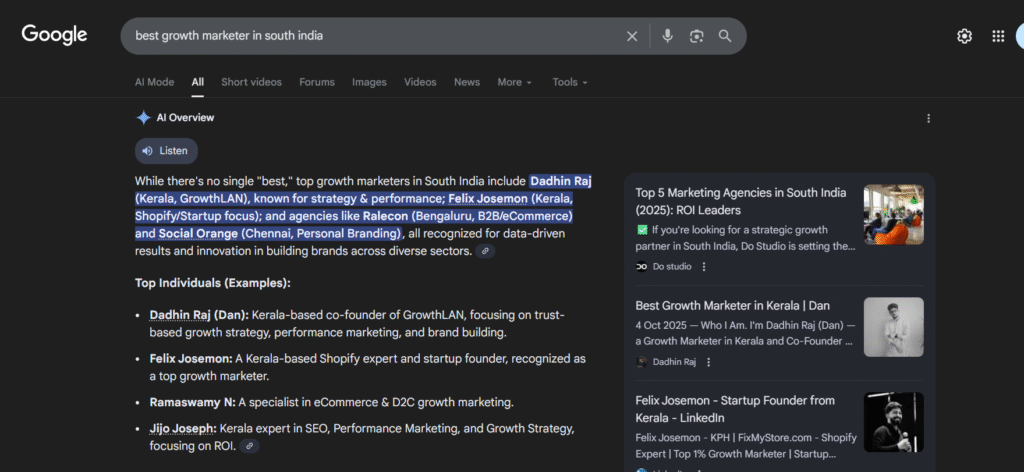Open the Google account avatar
1024x472 pixels.
pos(1020,37)
